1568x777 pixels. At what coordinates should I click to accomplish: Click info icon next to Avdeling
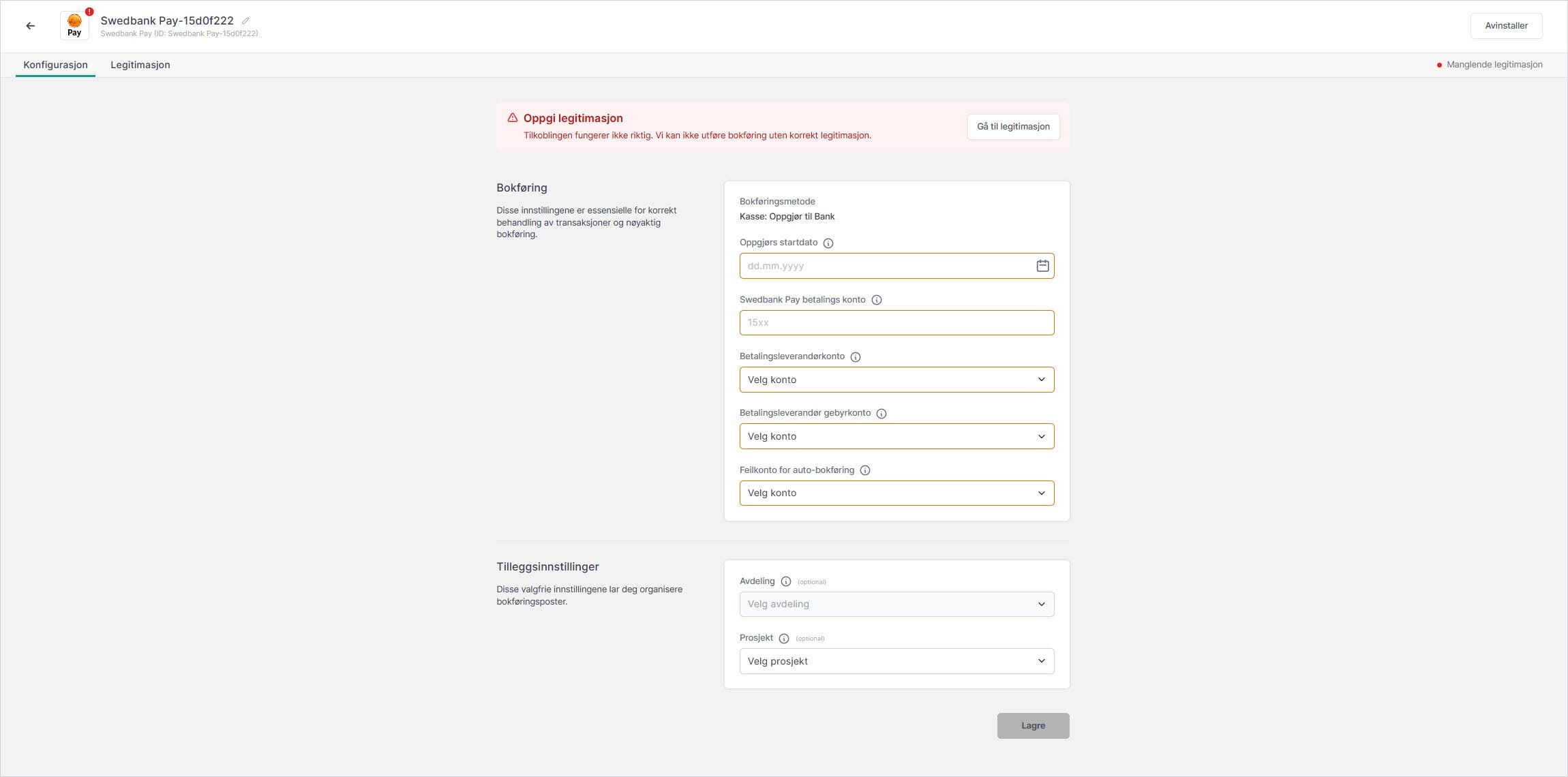tap(785, 582)
